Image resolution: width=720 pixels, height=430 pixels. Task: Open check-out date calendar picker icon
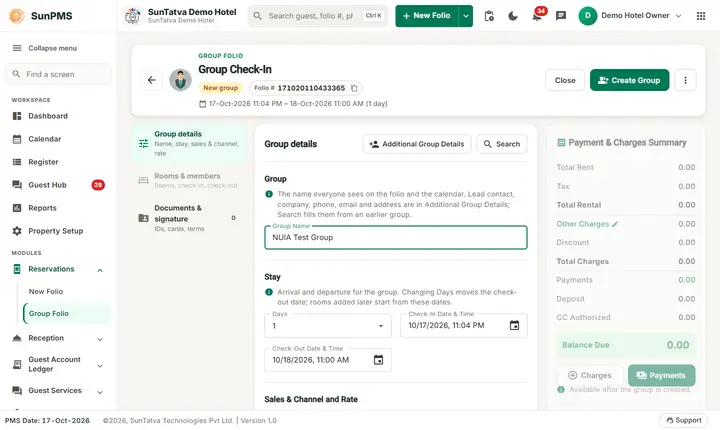pos(378,360)
